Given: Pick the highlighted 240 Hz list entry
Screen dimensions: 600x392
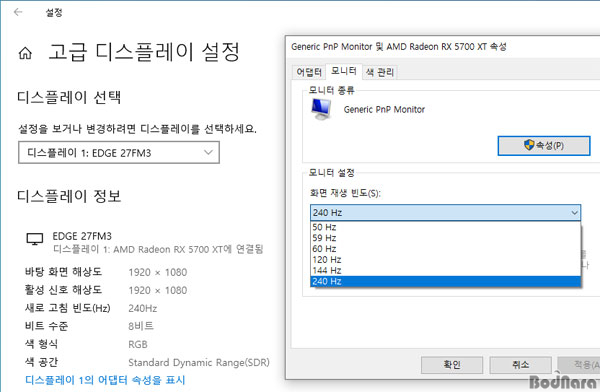Looking at the screenshot, I should (x=445, y=281).
